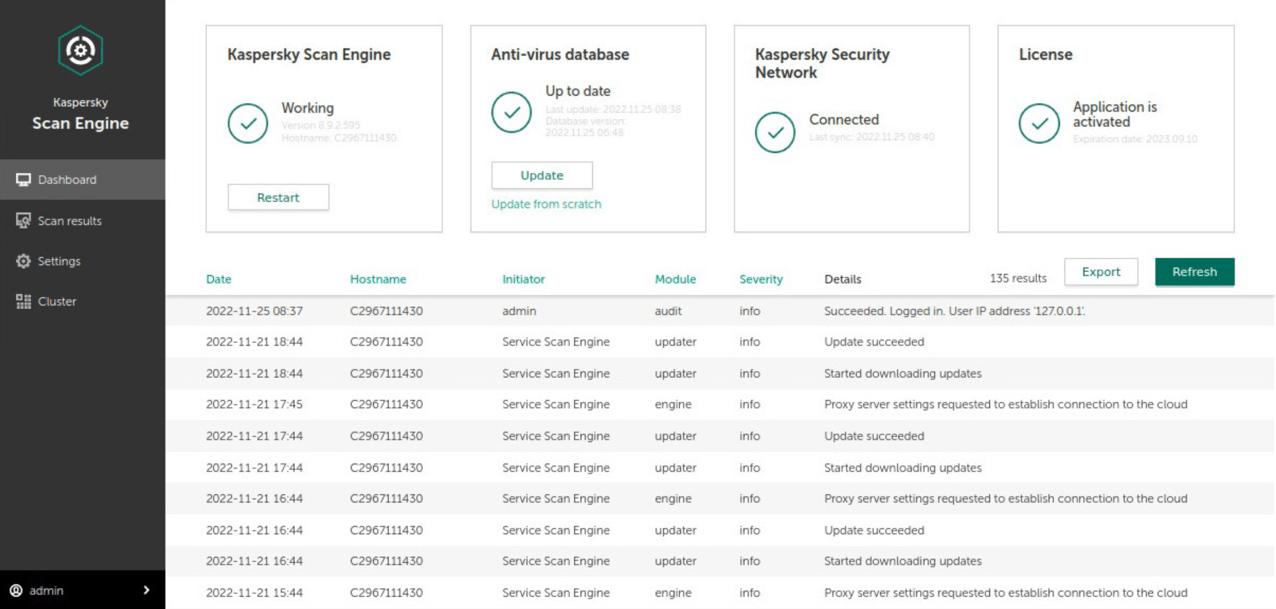1276x609 pixels.
Task: Sort events by Hostname column
Action: tap(378, 280)
